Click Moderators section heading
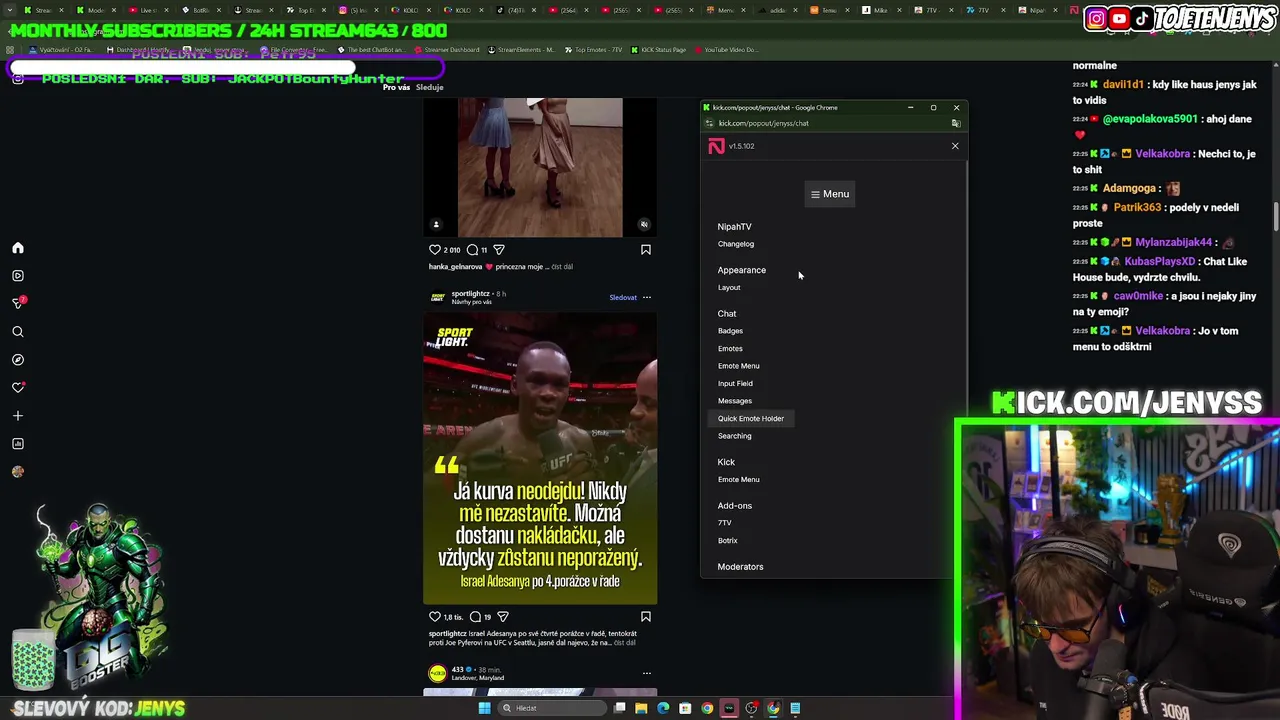The width and height of the screenshot is (1280, 720). (740, 567)
